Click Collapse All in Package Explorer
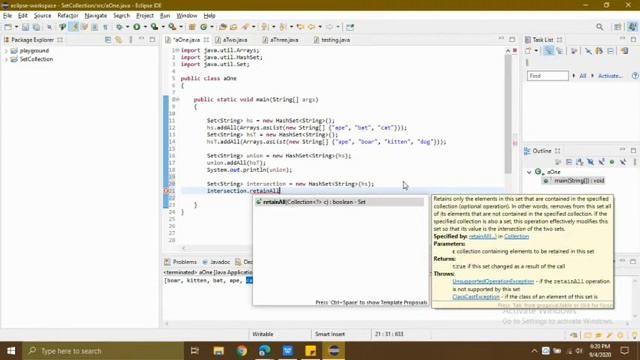The height and width of the screenshot is (360, 640). point(108,40)
